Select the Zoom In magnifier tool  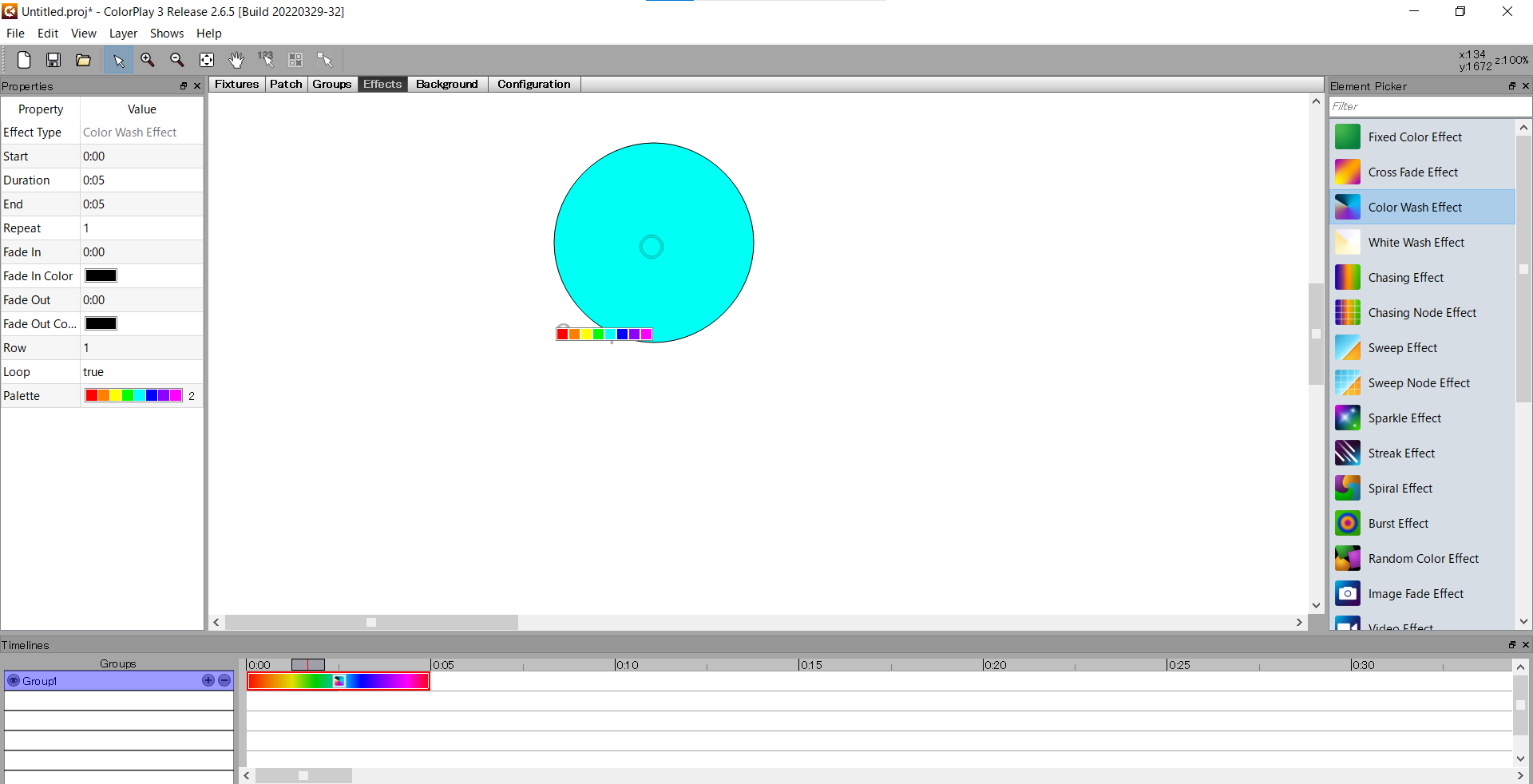[x=148, y=60]
